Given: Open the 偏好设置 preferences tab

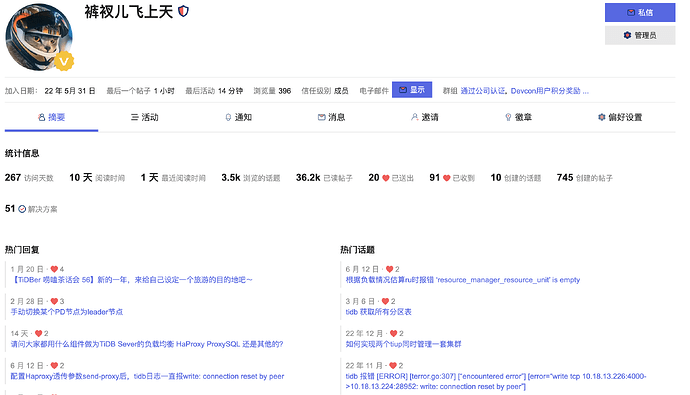Looking at the screenshot, I should pyautogui.click(x=620, y=117).
